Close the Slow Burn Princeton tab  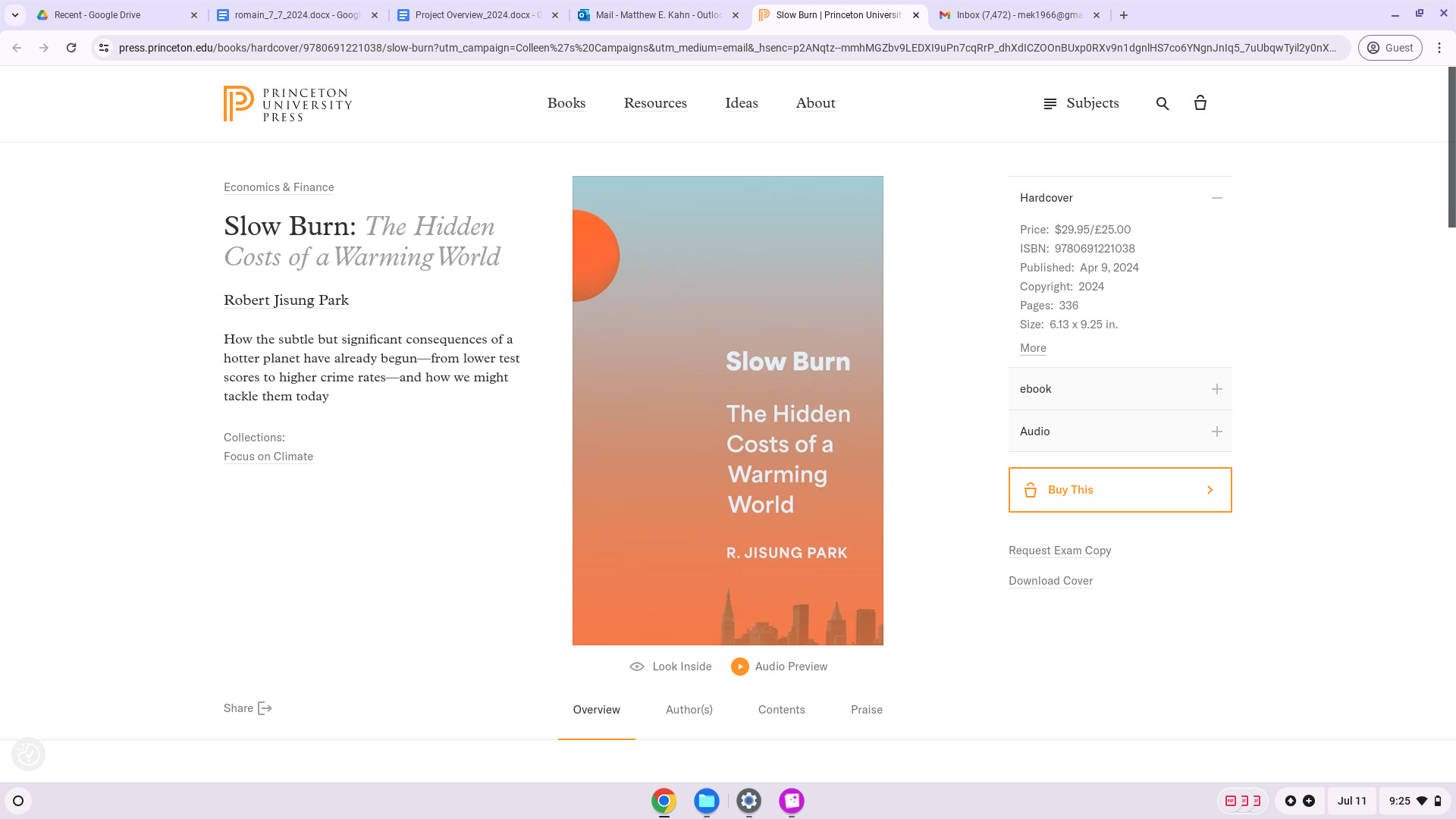point(916,15)
